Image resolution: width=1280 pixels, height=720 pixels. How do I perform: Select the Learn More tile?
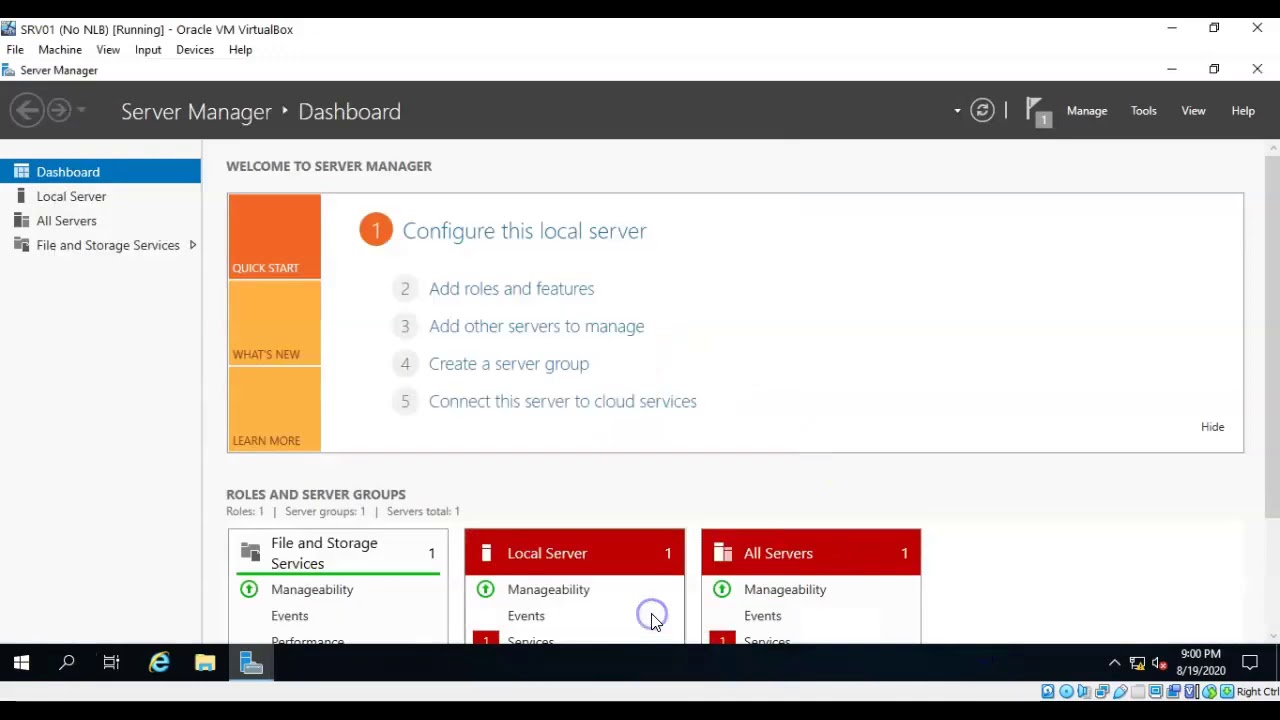click(x=274, y=409)
